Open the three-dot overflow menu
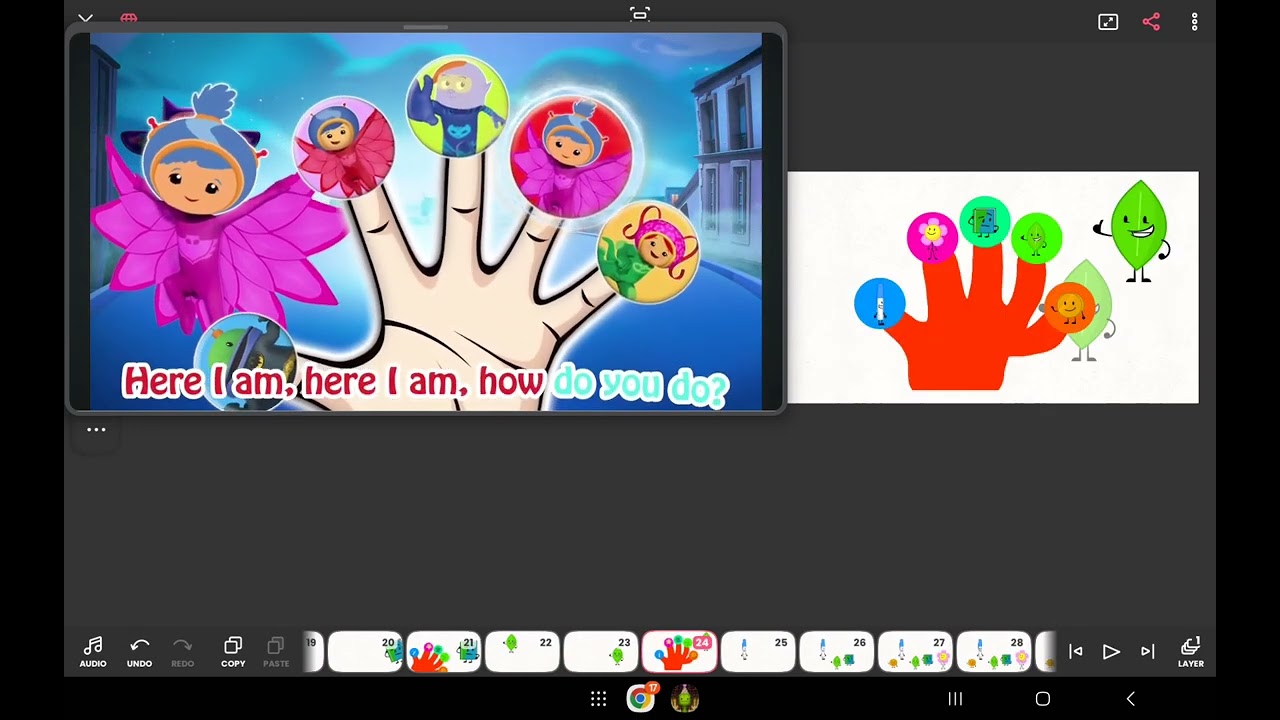The height and width of the screenshot is (720, 1280). point(1194,22)
